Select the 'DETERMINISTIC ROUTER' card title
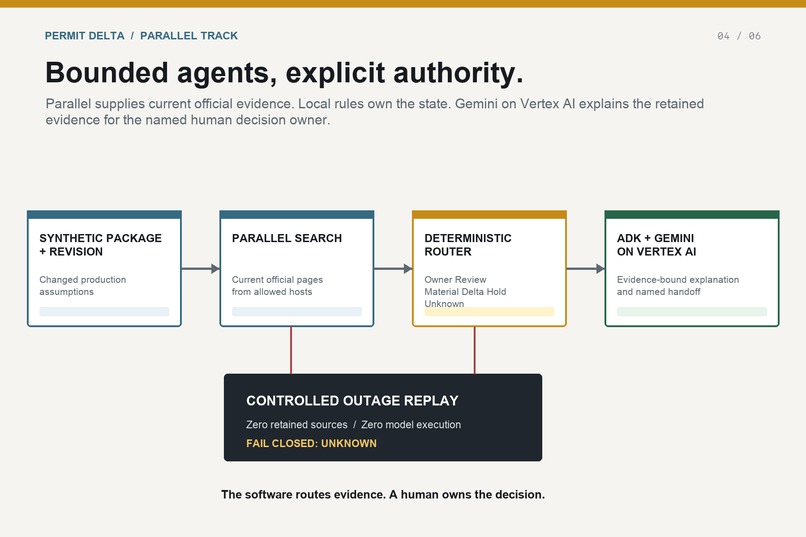 click(468, 245)
